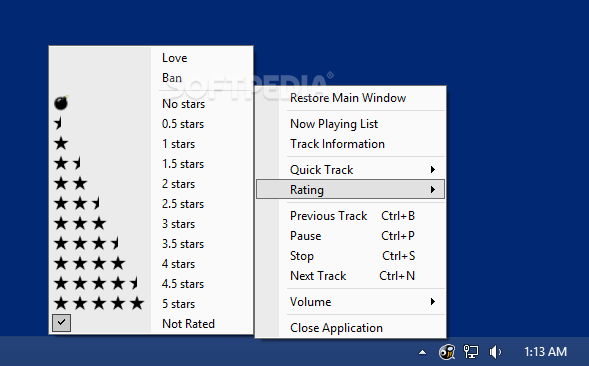The width and height of the screenshot is (589, 366).
Task: Choose Restore Main Window
Action: click(x=348, y=98)
